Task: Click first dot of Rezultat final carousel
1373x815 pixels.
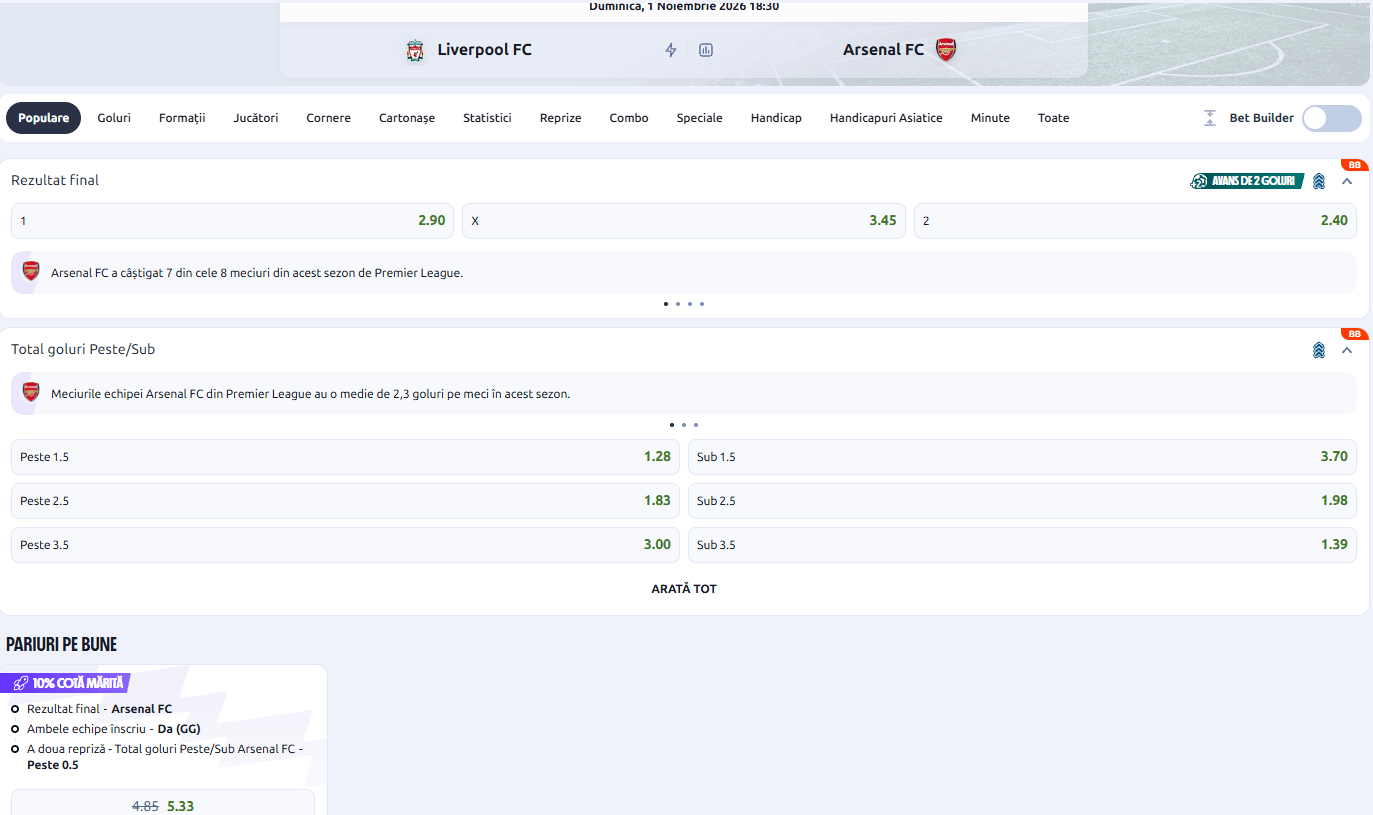Action: point(666,303)
